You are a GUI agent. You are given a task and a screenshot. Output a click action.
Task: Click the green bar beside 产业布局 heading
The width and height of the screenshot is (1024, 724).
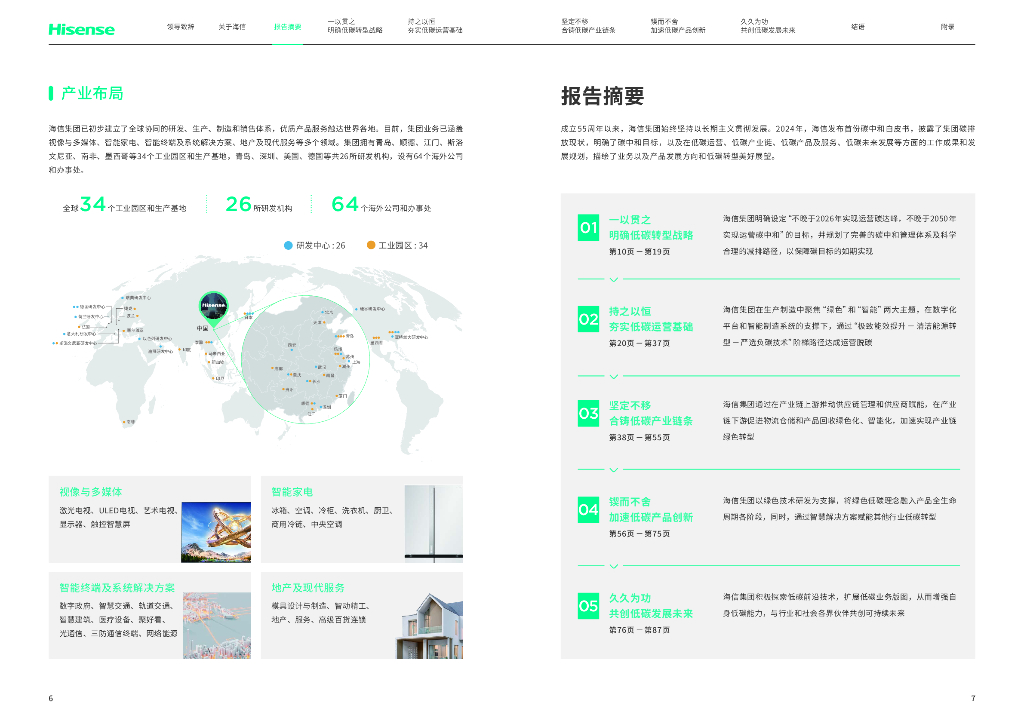[x=51, y=93]
